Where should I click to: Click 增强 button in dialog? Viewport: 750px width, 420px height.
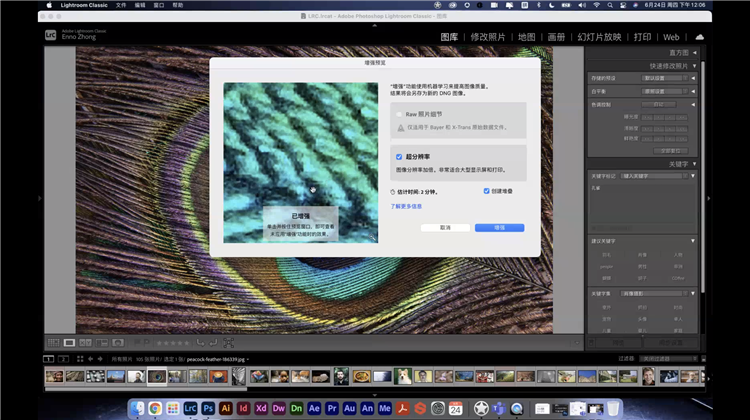(x=499, y=228)
